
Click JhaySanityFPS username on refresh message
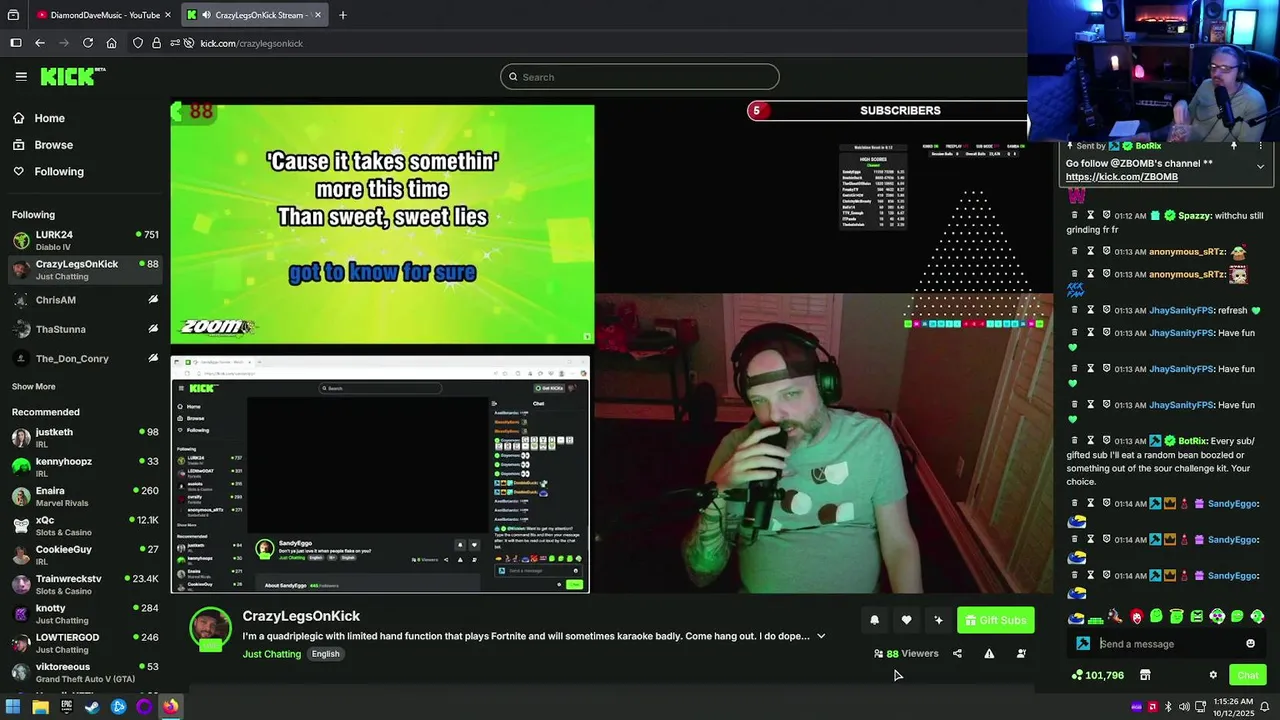(x=1181, y=311)
